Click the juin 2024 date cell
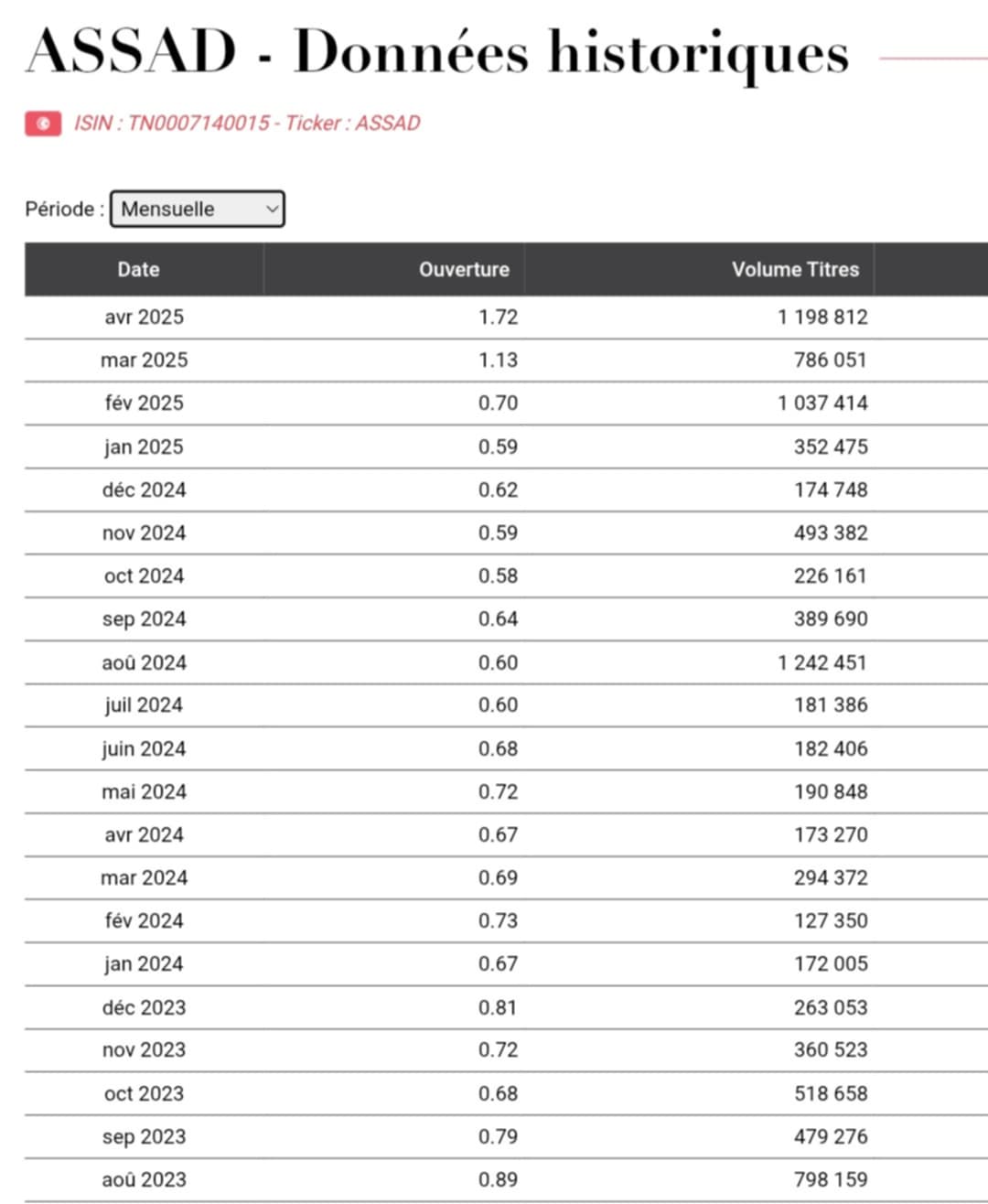Screen dimensions: 988x1204 click(144, 748)
